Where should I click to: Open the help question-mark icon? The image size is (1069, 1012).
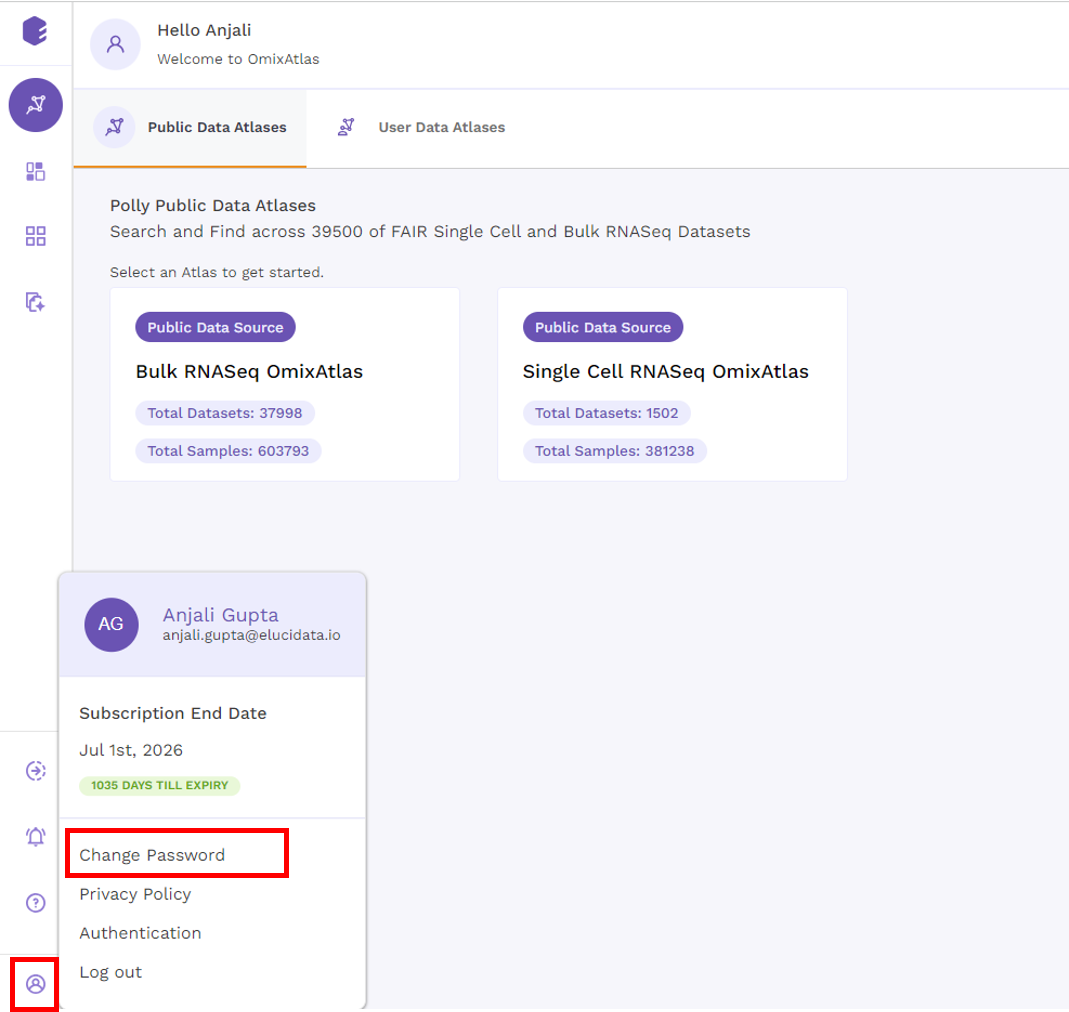[x=35, y=903]
